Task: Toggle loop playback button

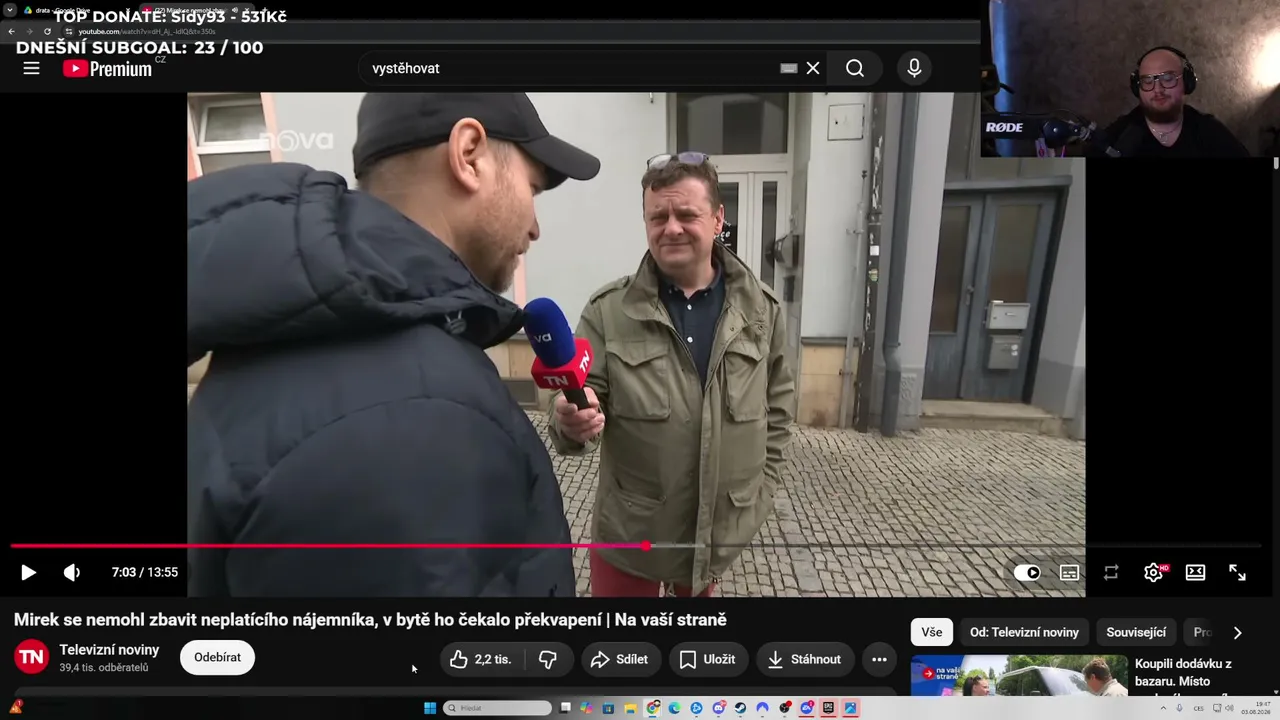Action: pos(1111,572)
